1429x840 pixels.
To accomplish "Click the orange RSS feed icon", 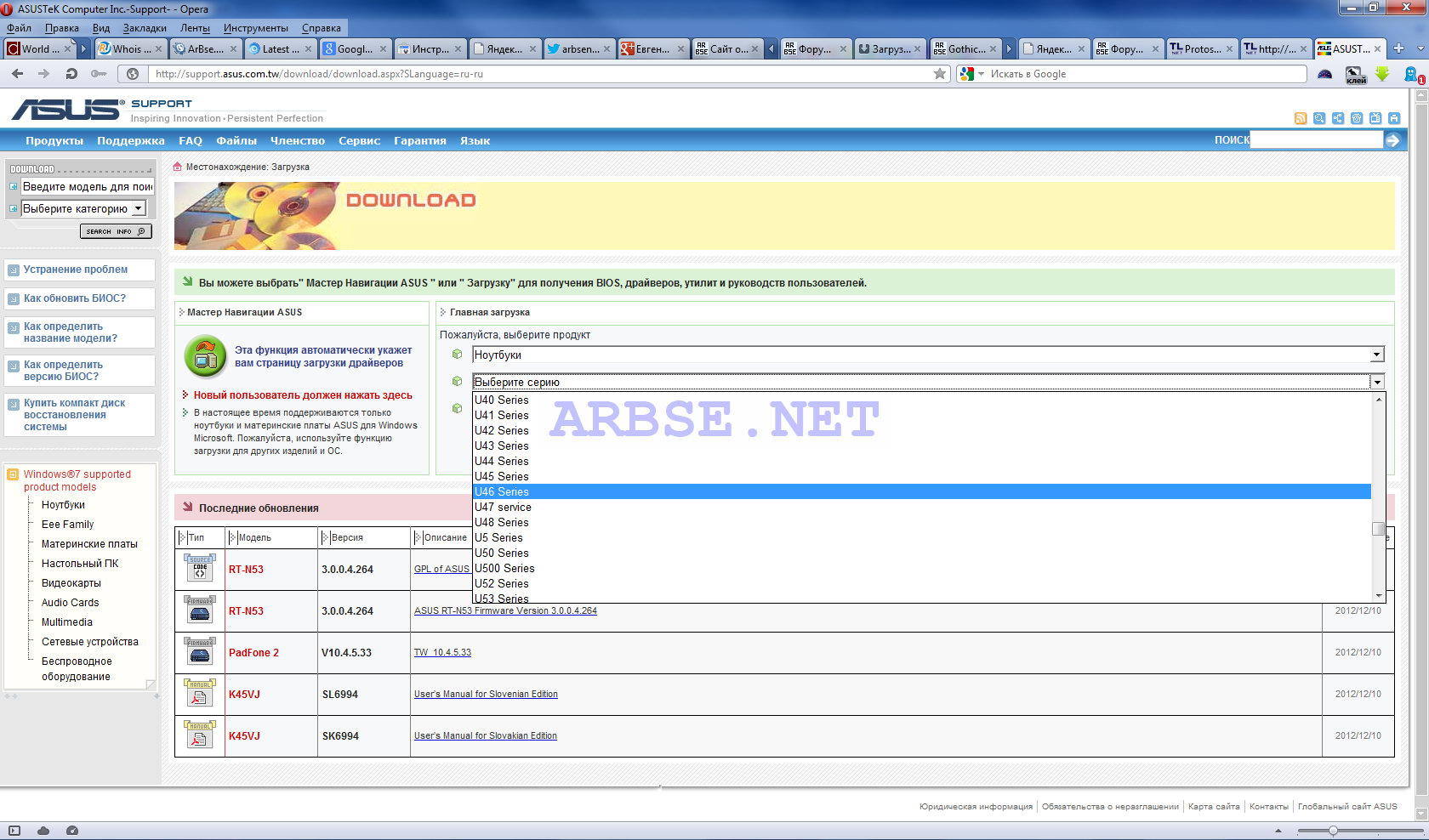I will 1301,118.
